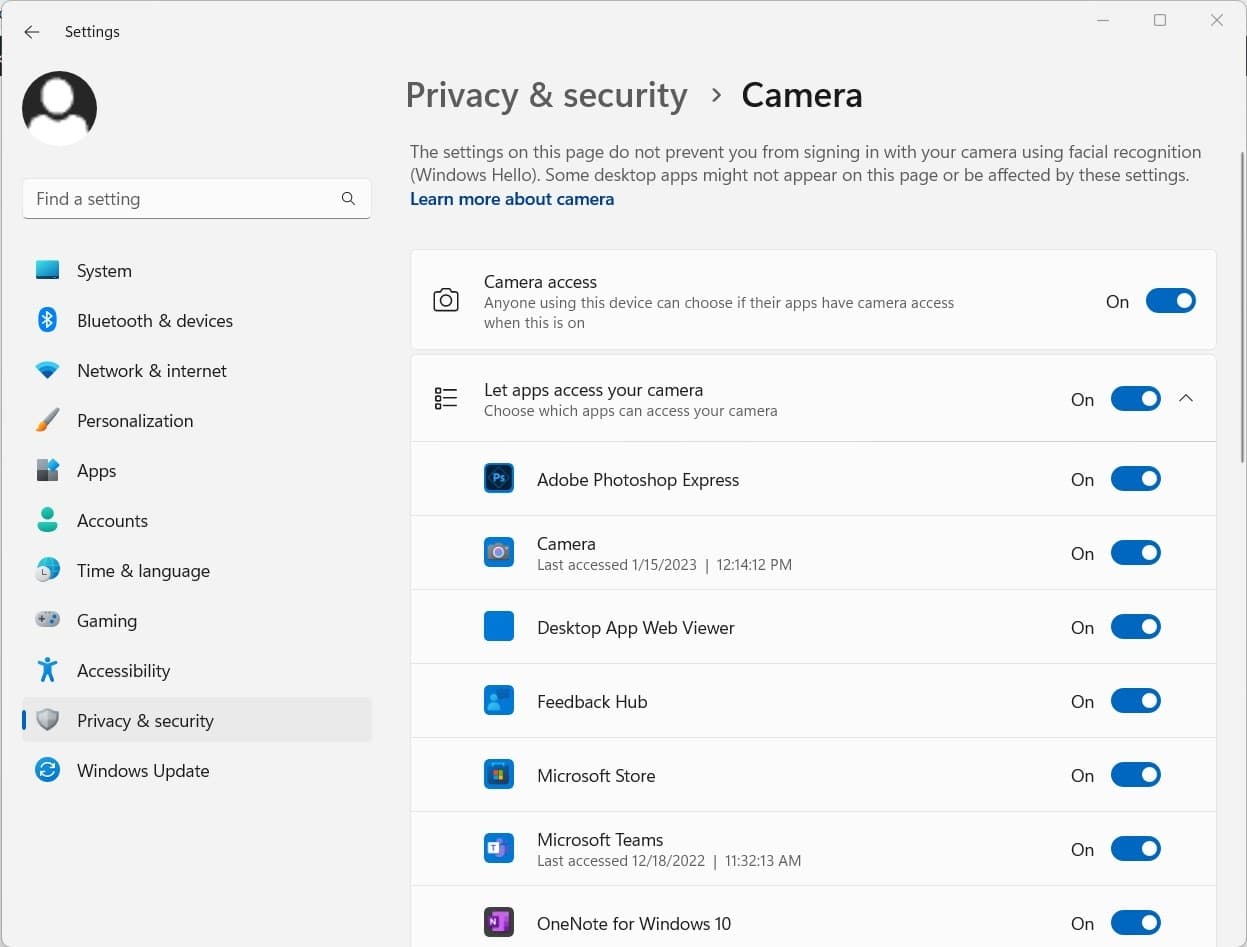The height and width of the screenshot is (947, 1247).
Task: Click the Adobe Photoshop Express app icon
Action: coord(499,479)
